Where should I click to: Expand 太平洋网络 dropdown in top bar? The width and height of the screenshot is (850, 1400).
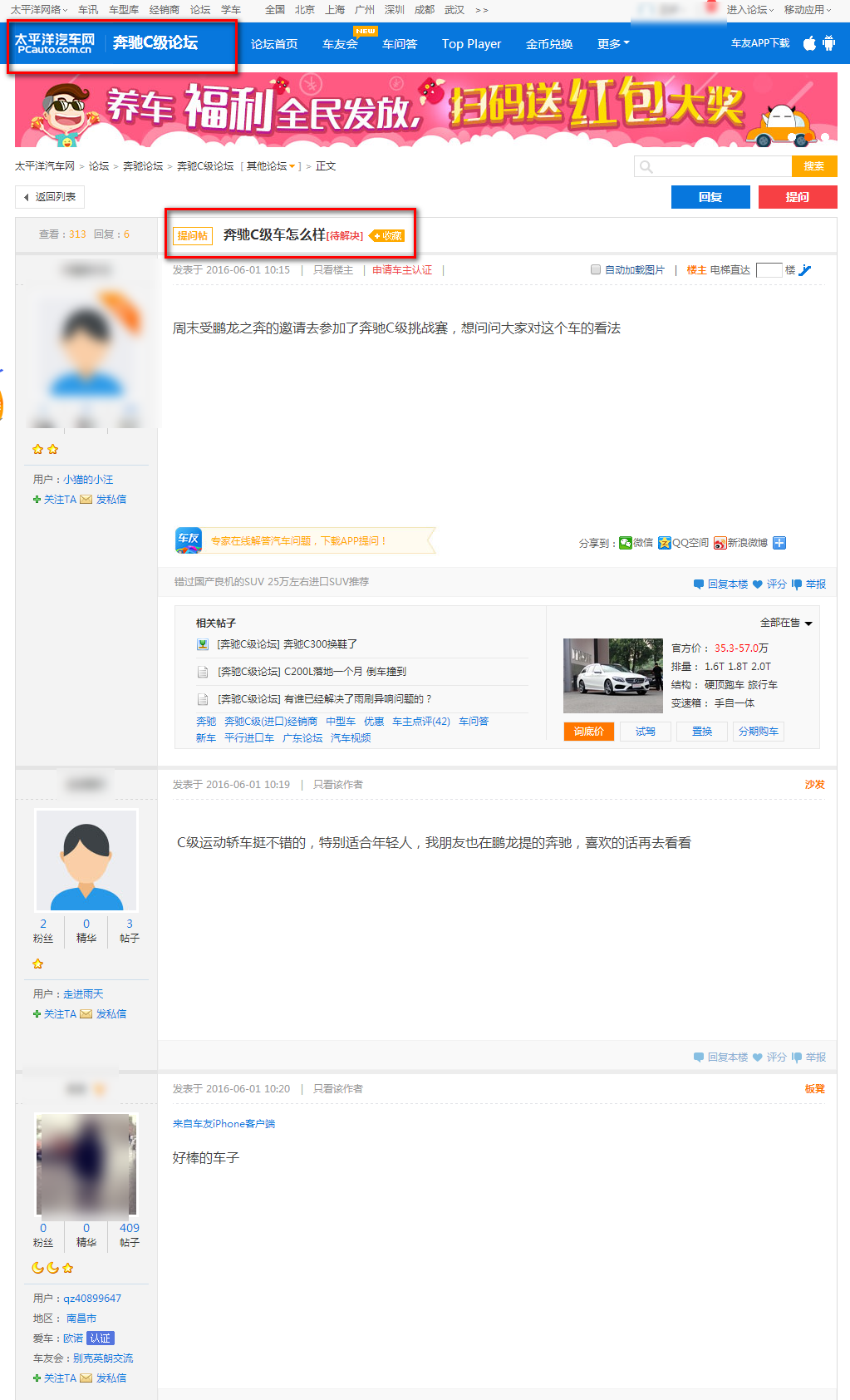tap(39, 10)
